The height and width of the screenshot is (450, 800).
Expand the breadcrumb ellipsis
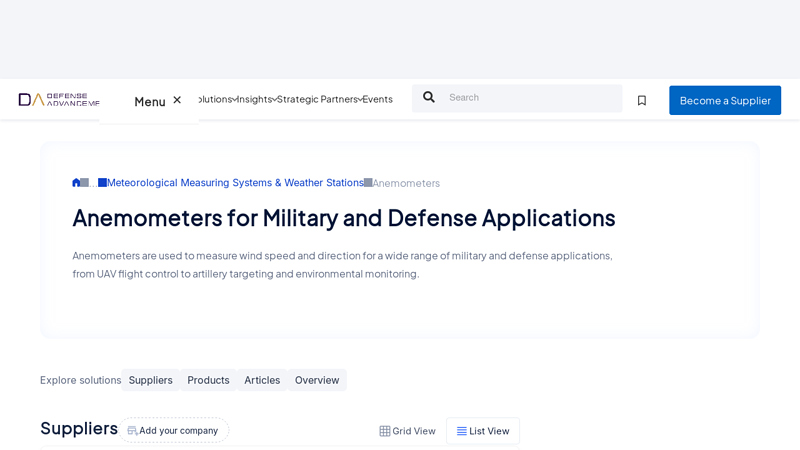[x=93, y=183]
